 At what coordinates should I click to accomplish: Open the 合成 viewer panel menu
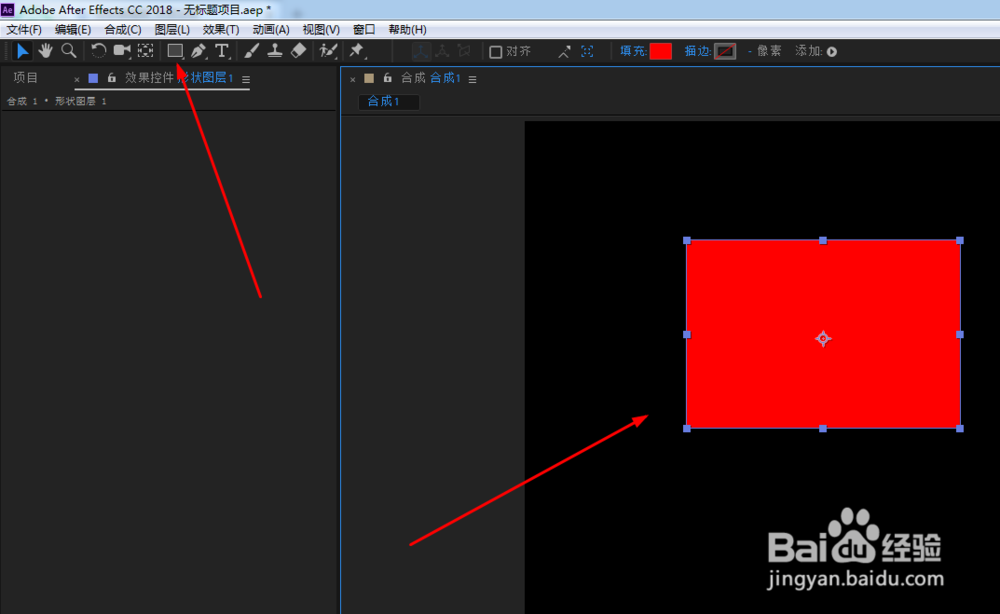tap(473, 79)
